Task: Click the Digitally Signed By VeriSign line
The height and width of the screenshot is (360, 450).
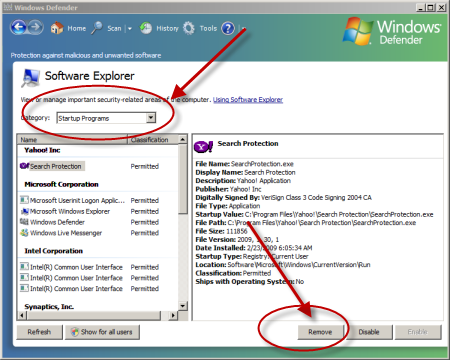Action: point(283,197)
